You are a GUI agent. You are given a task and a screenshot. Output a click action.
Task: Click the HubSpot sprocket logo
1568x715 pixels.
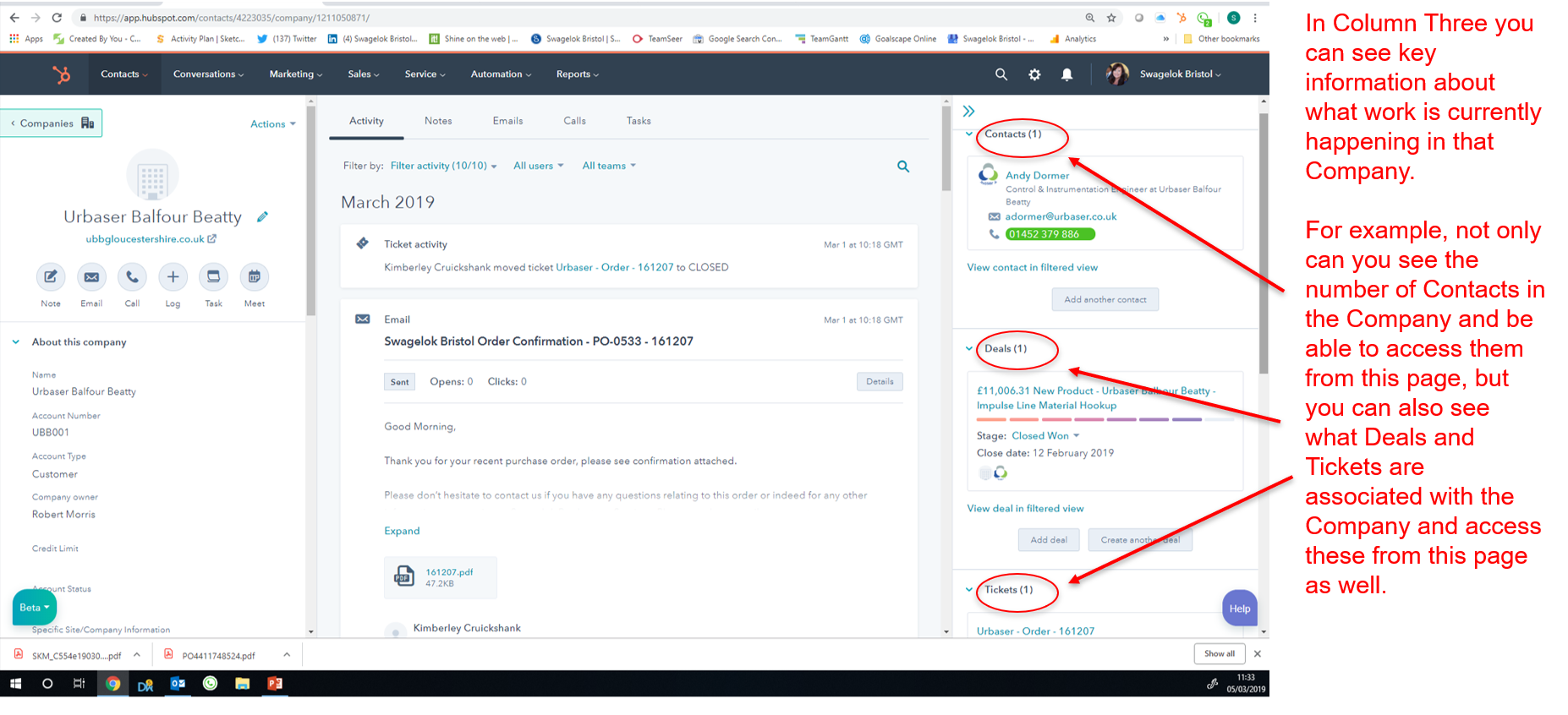point(62,74)
